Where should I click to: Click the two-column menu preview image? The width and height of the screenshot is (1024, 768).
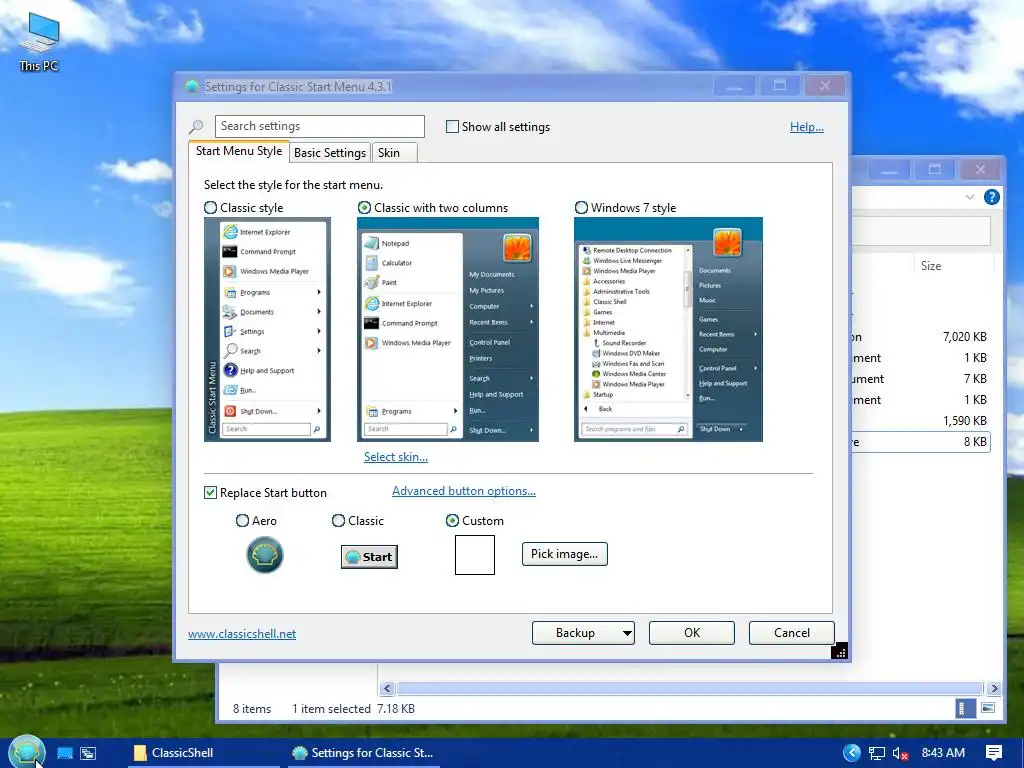(447, 329)
